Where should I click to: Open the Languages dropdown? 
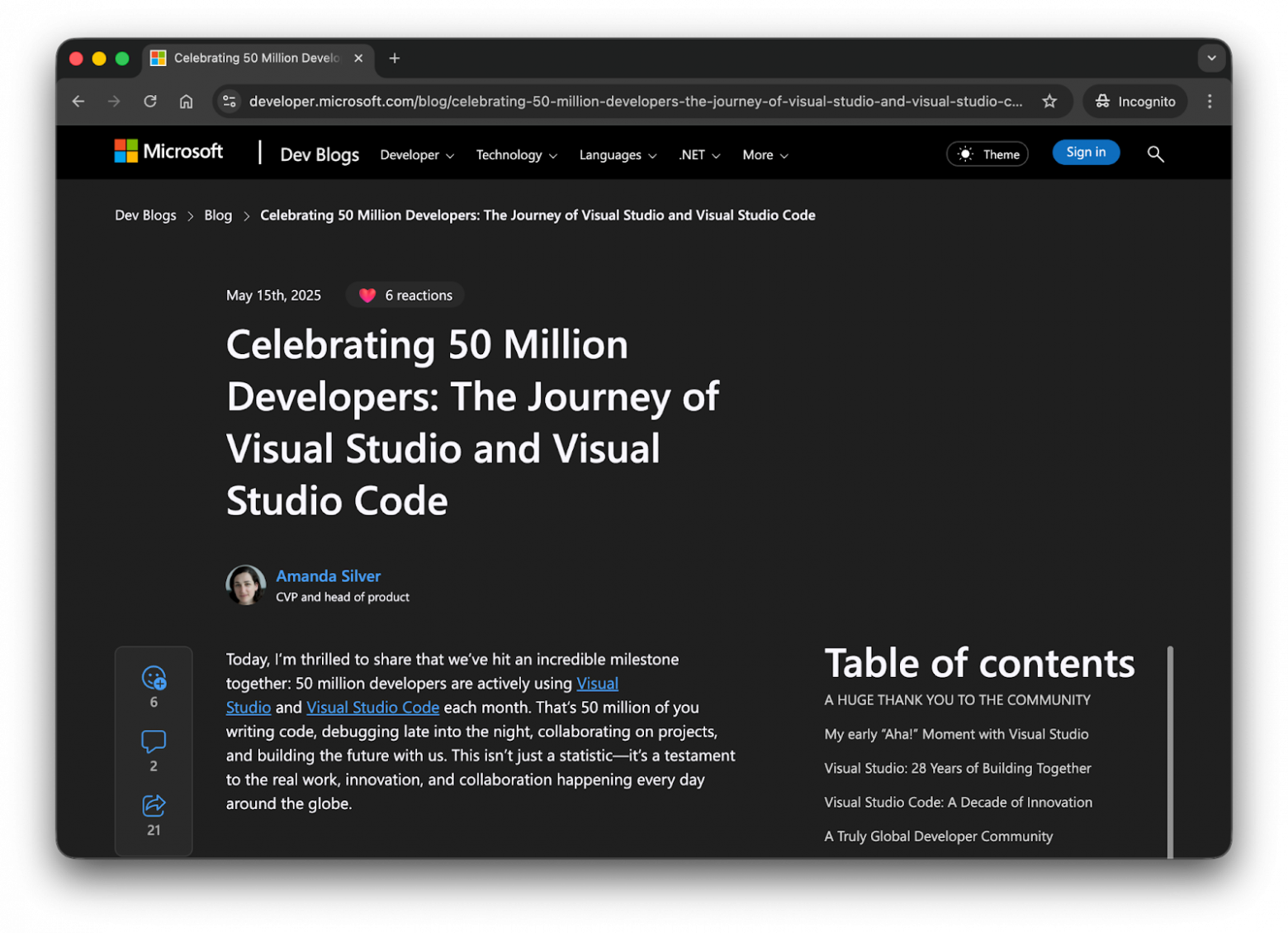pyautogui.click(x=618, y=155)
